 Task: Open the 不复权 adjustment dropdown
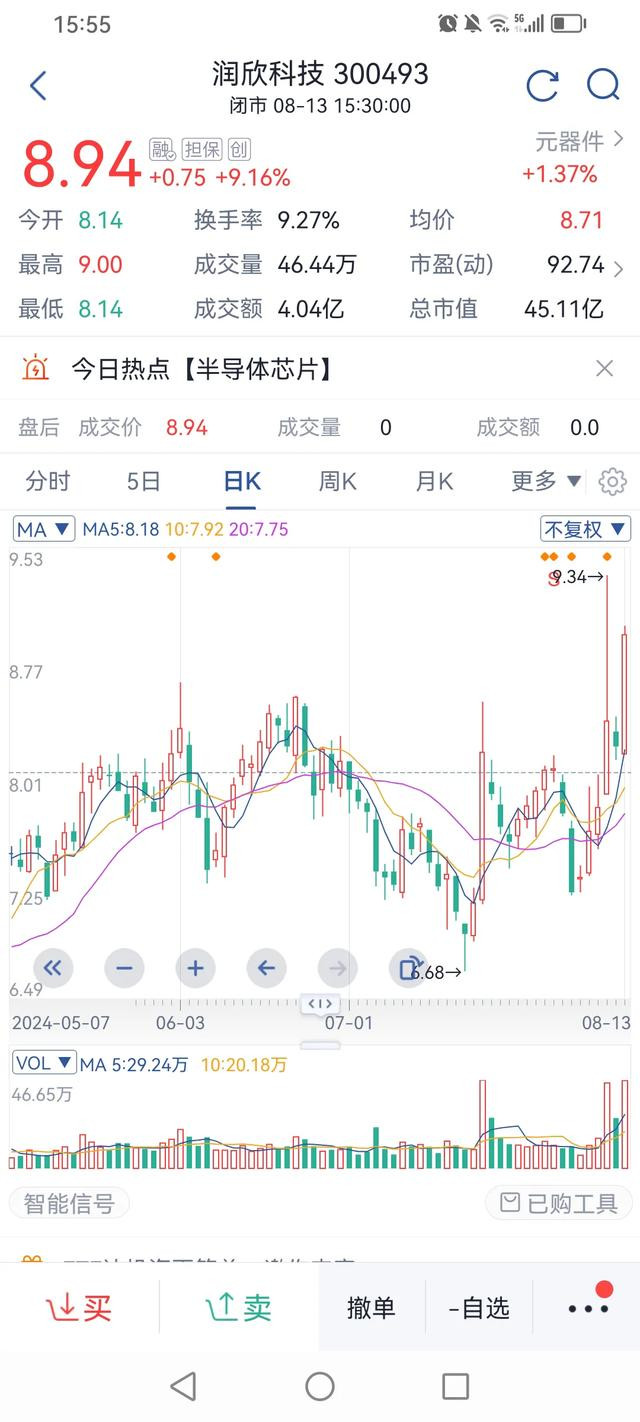(585, 529)
